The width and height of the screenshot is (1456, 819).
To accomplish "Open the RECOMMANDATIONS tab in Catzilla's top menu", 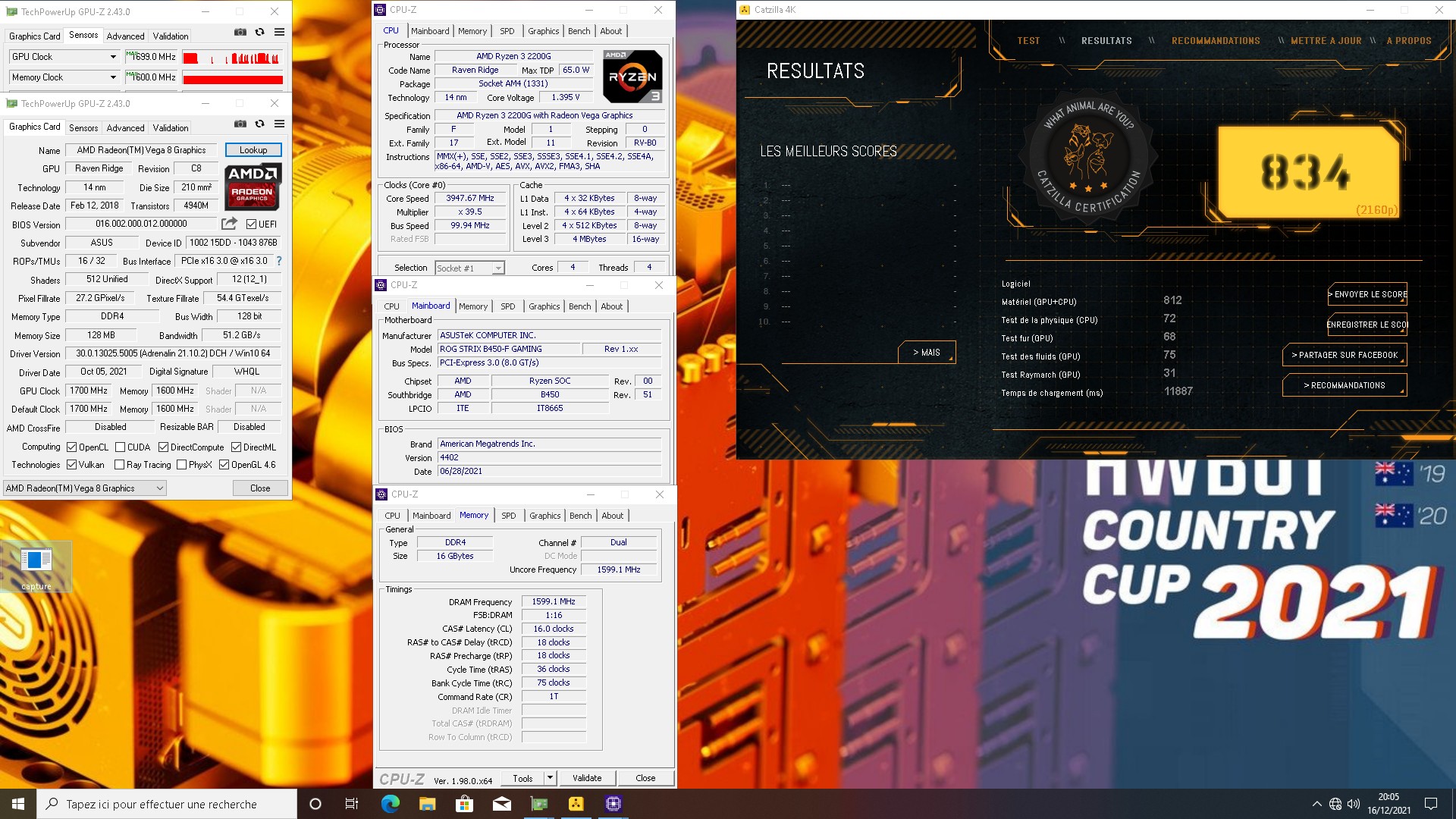I will tap(1216, 41).
